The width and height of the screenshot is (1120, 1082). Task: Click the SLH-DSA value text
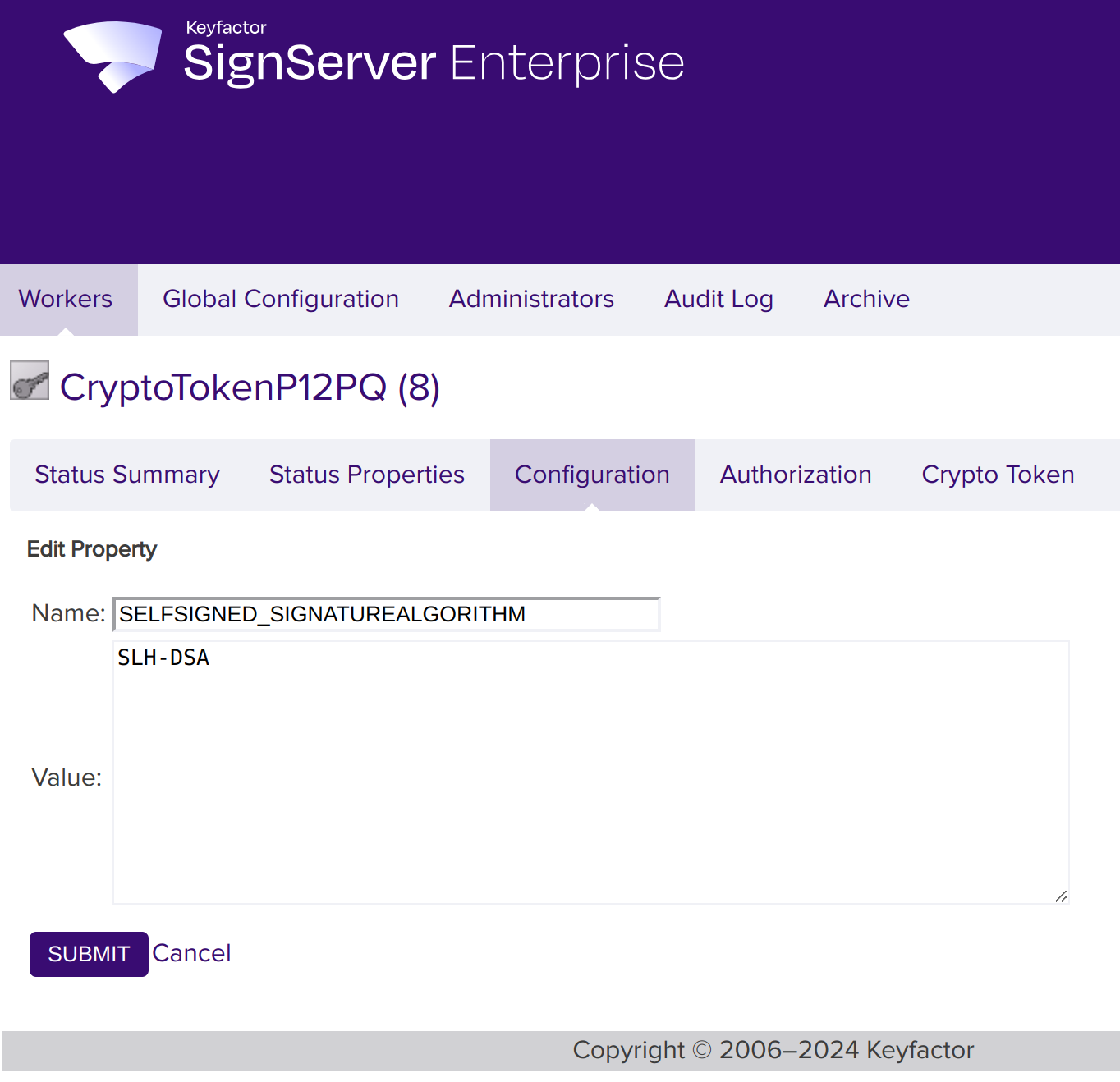click(163, 657)
